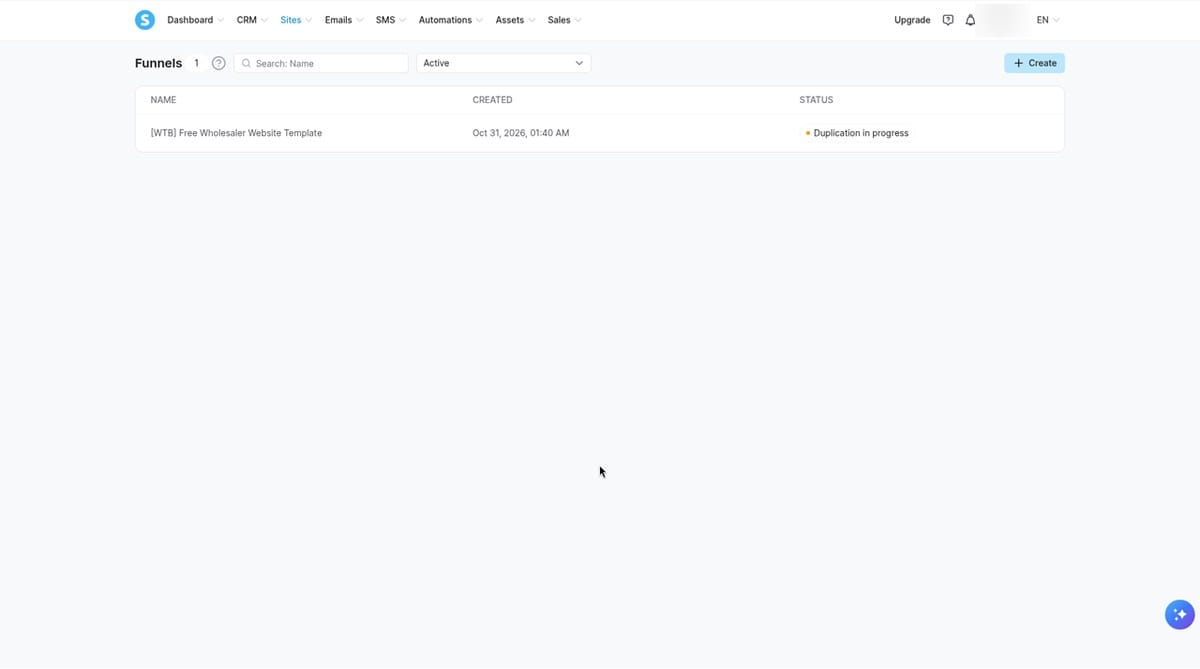This screenshot has height=669, width=1200.
Task: Open the Sites menu
Action: [x=296, y=20]
